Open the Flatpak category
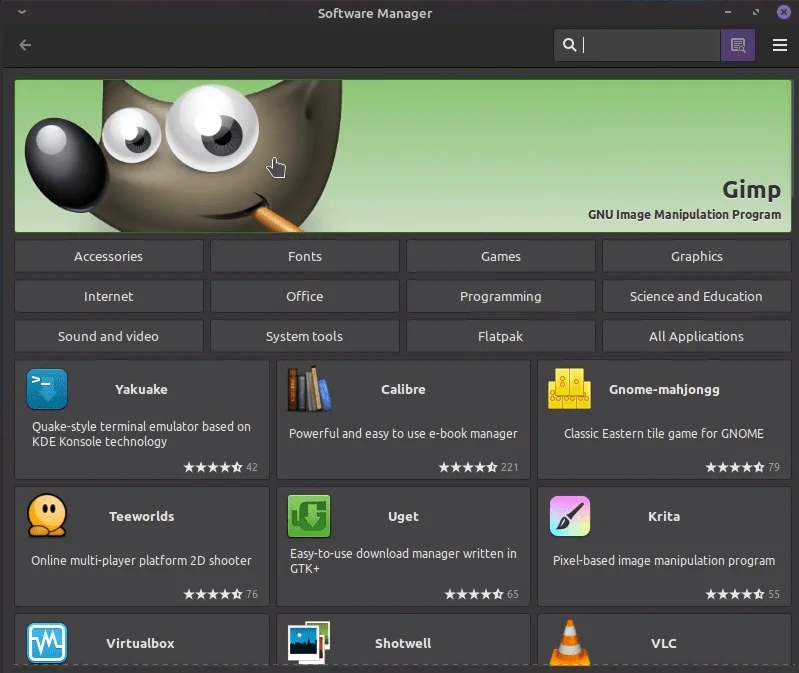The image size is (799, 673). point(500,336)
